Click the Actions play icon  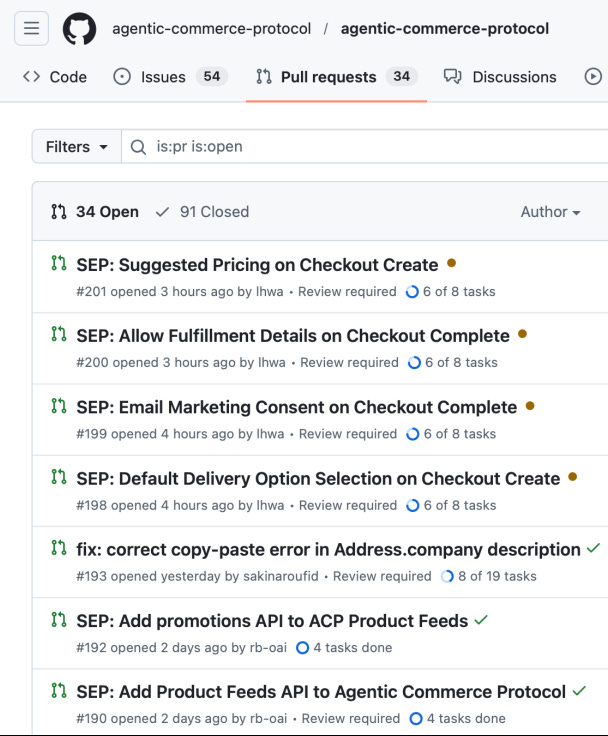(593, 77)
